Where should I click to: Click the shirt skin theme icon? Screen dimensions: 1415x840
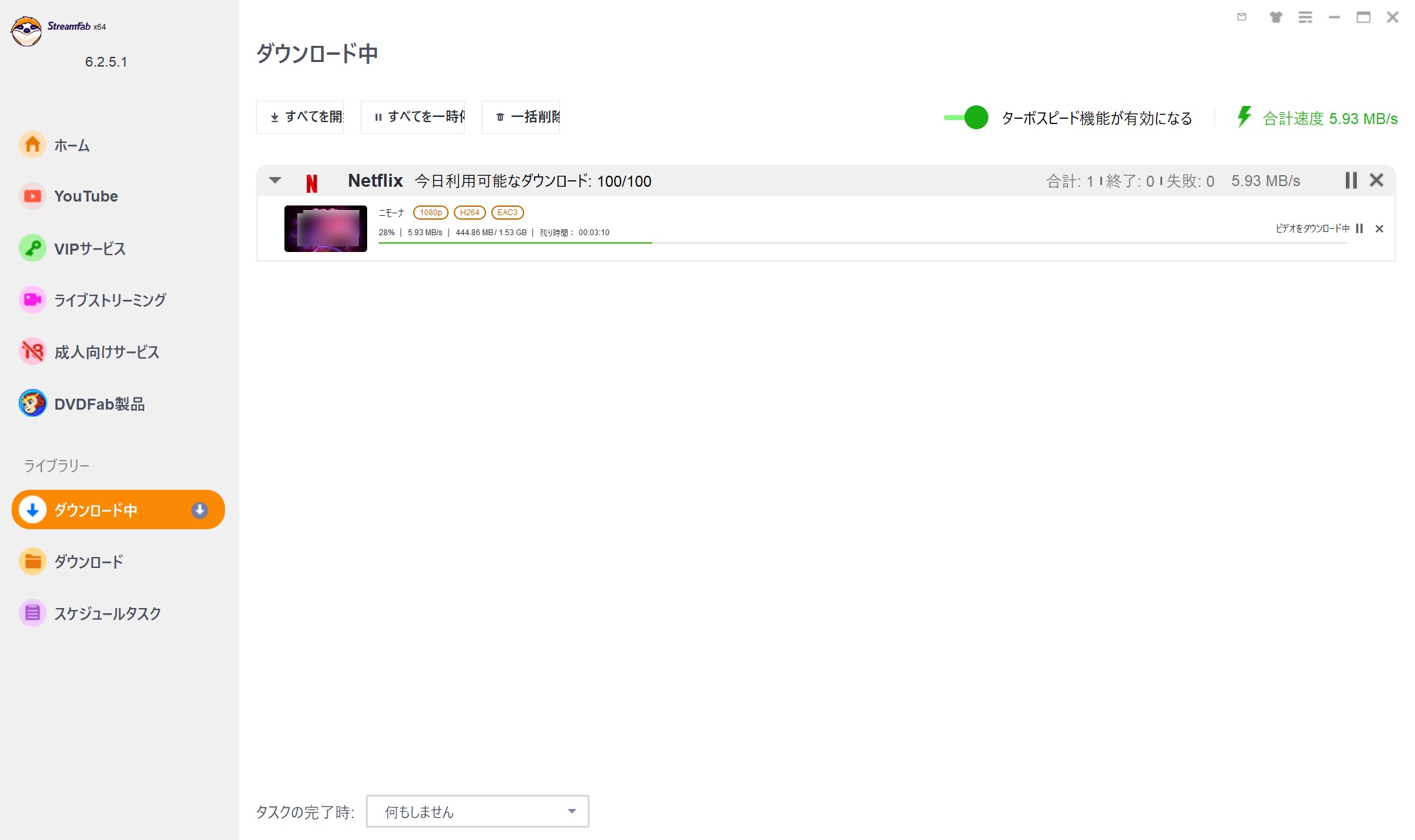1275,17
